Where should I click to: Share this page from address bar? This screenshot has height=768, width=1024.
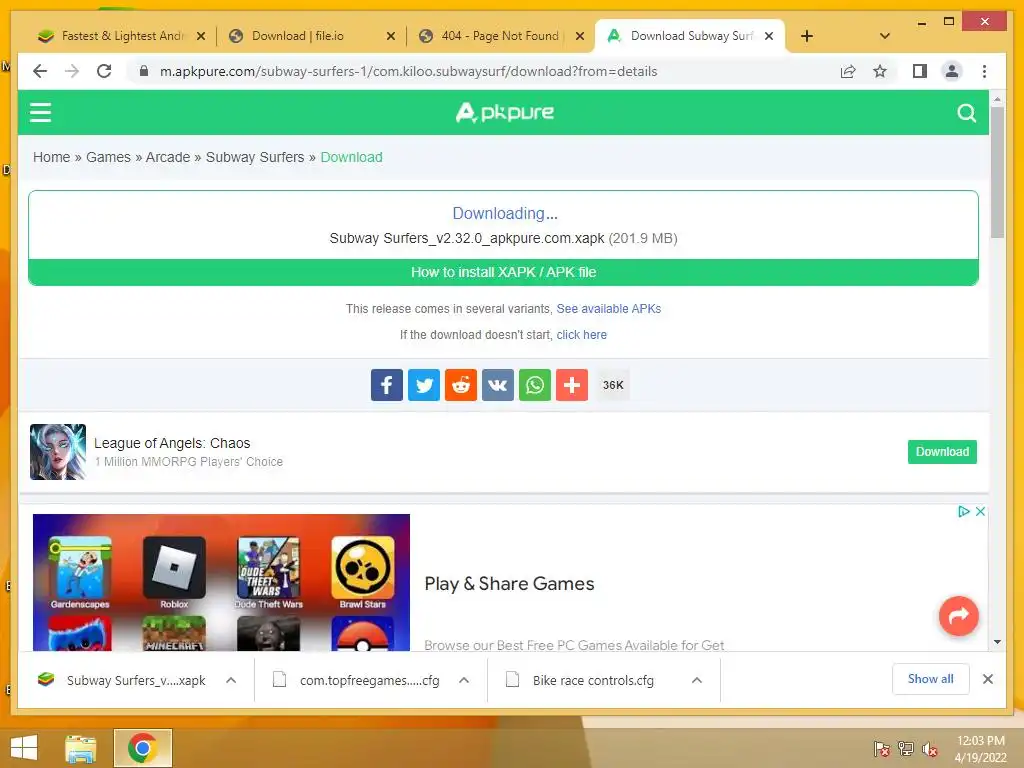[x=848, y=71]
